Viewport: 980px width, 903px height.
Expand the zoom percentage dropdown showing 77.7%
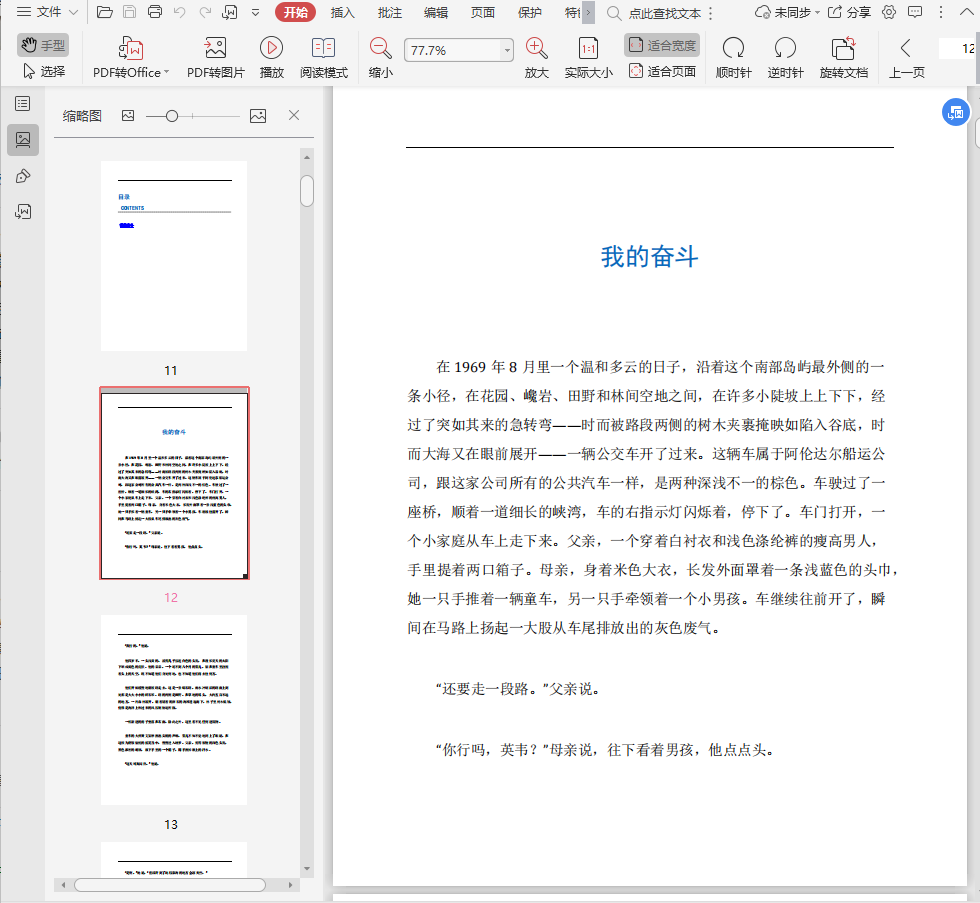click(x=507, y=50)
